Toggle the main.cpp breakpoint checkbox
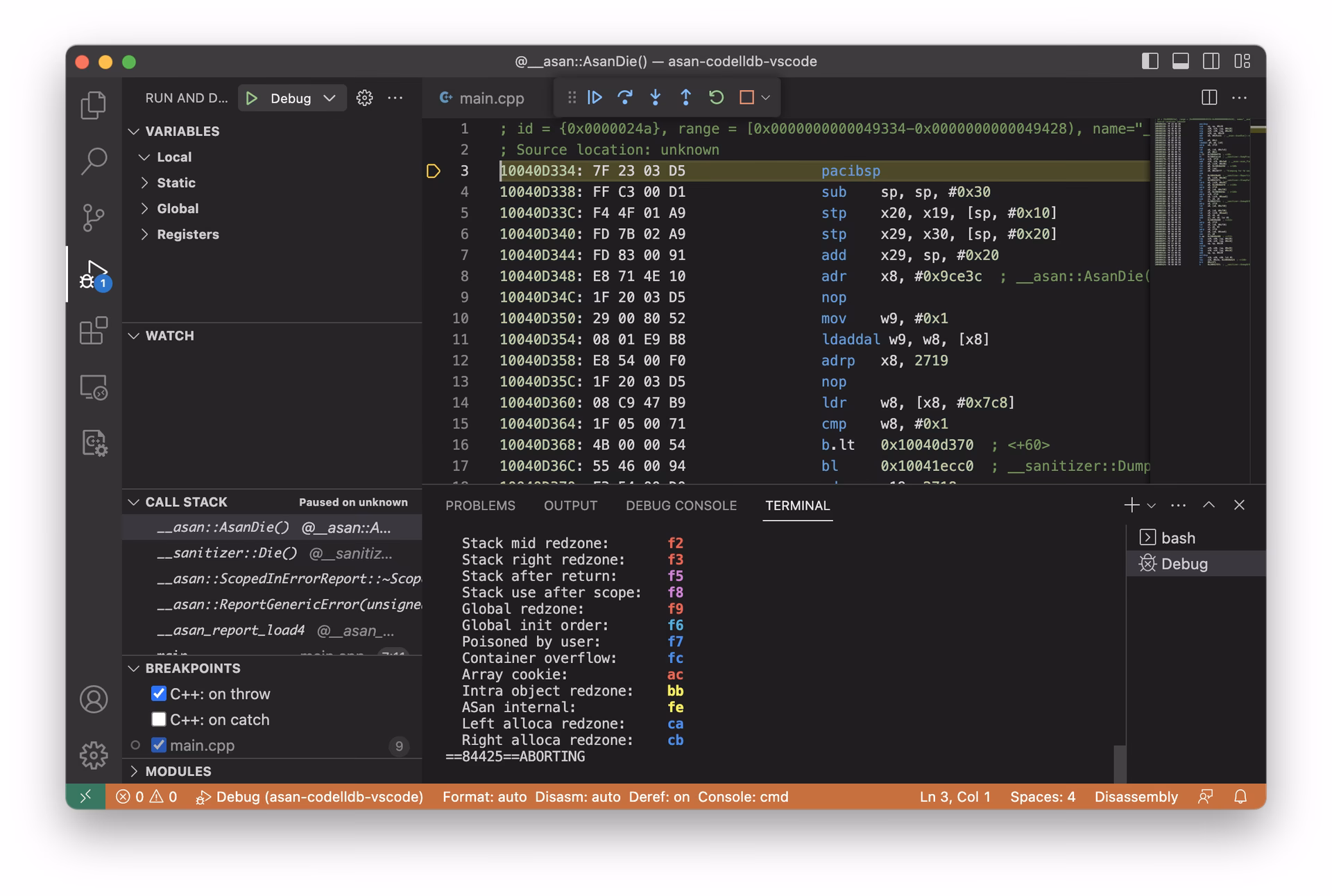Screen dimensions: 1332x896 (159, 745)
